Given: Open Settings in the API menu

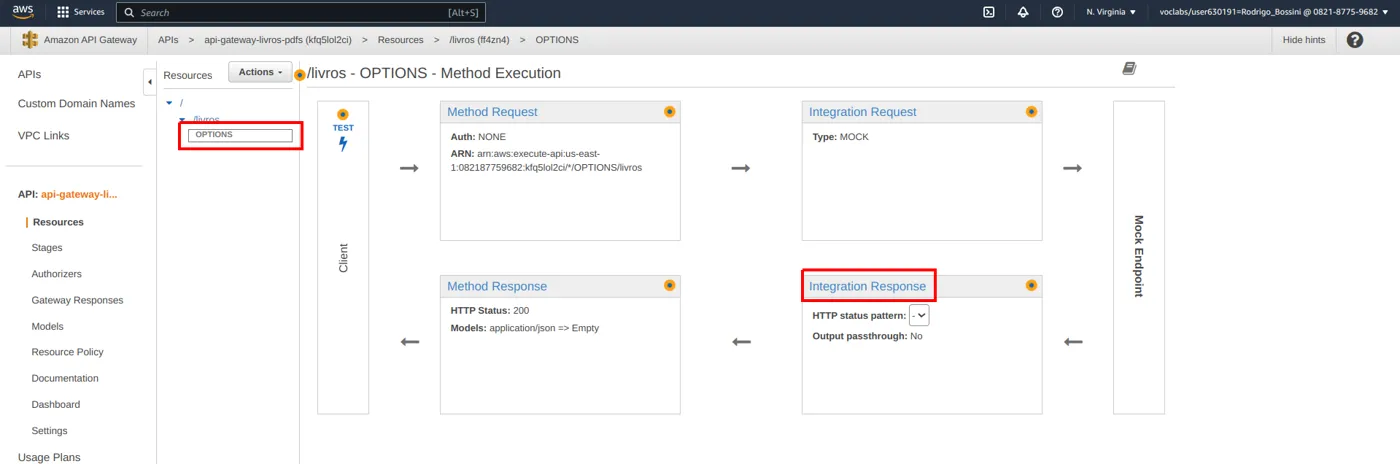Looking at the screenshot, I should coord(49,430).
